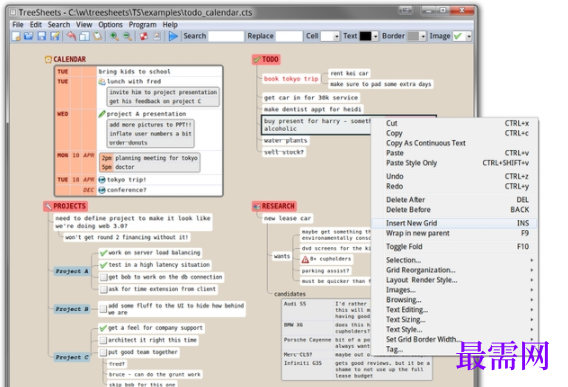Click the black Text color swatch
Viewport: 568px width, 387px height.
point(366,36)
